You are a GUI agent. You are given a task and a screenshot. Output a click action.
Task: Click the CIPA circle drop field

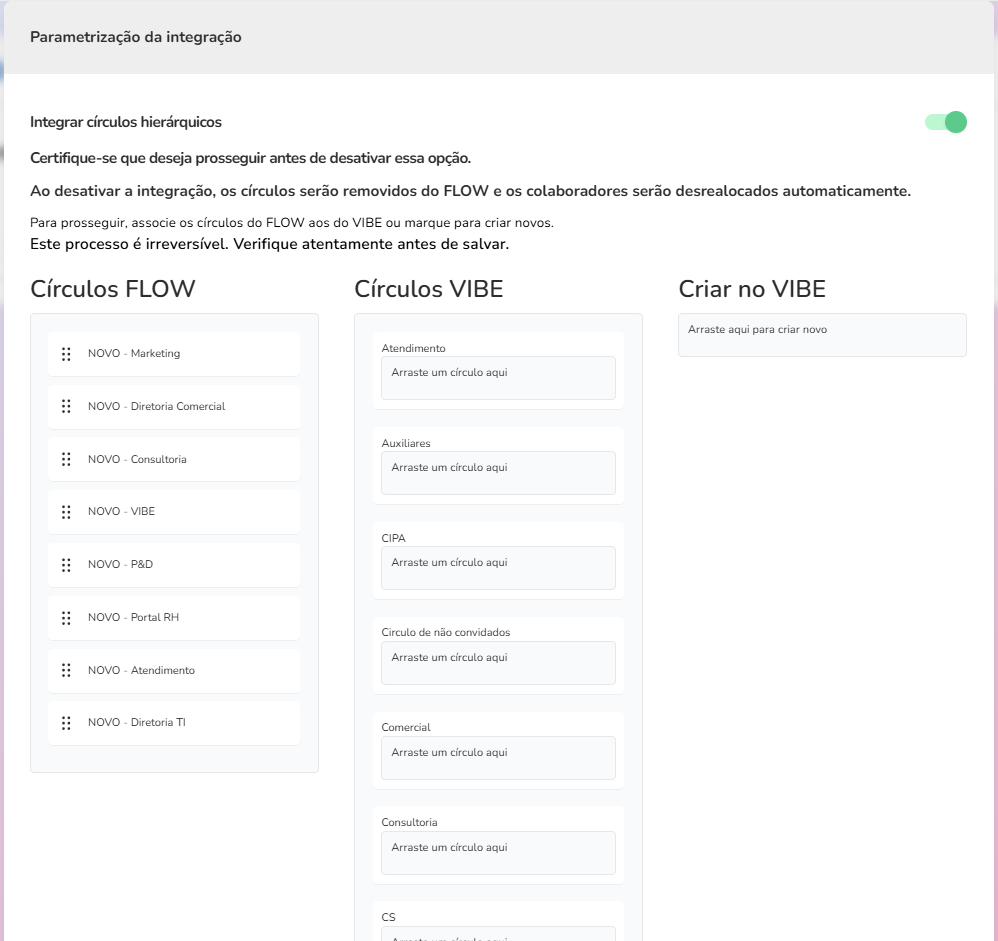coord(498,568)
